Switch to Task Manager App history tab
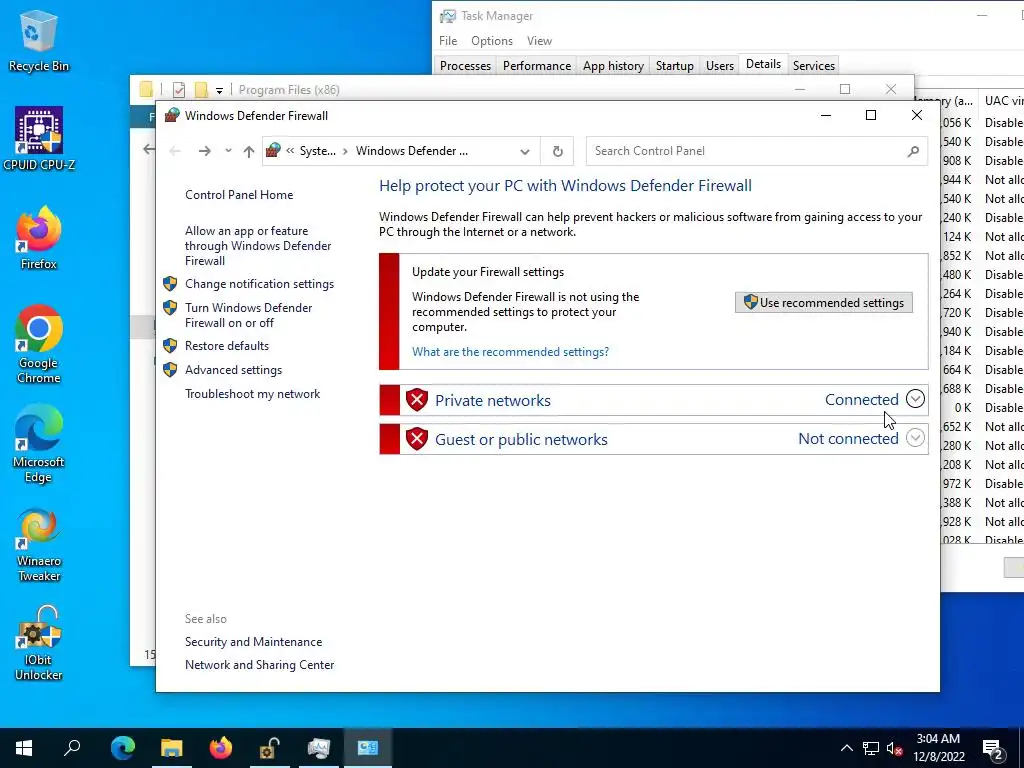This screenshot has height=768, width=1024. coord(613,65)
